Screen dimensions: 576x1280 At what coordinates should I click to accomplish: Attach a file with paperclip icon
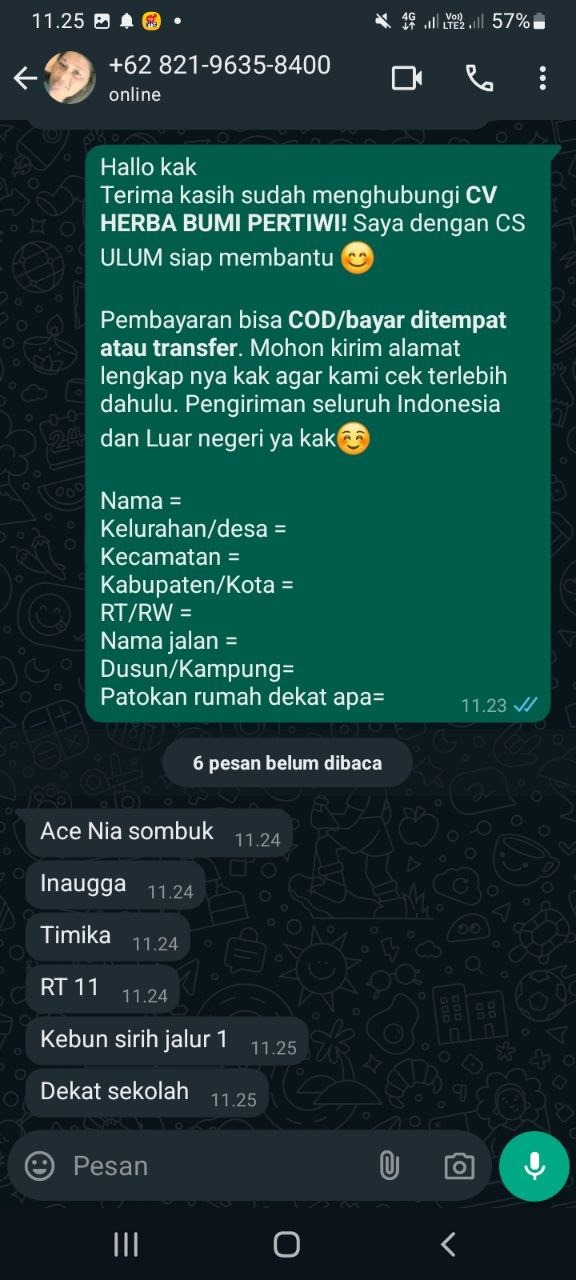[389, 1165]
